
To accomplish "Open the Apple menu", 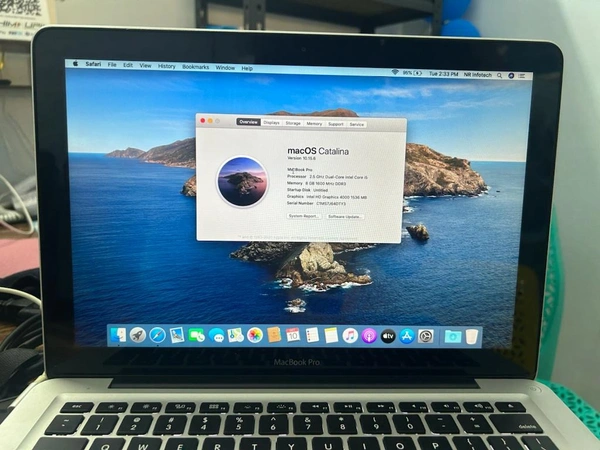I will [x=75, y=65].
